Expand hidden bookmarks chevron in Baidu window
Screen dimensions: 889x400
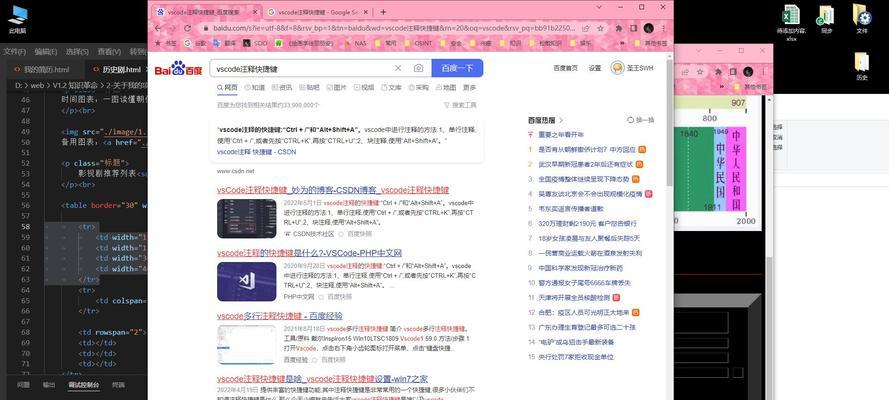pyautogui.click(x=624, y=42)
